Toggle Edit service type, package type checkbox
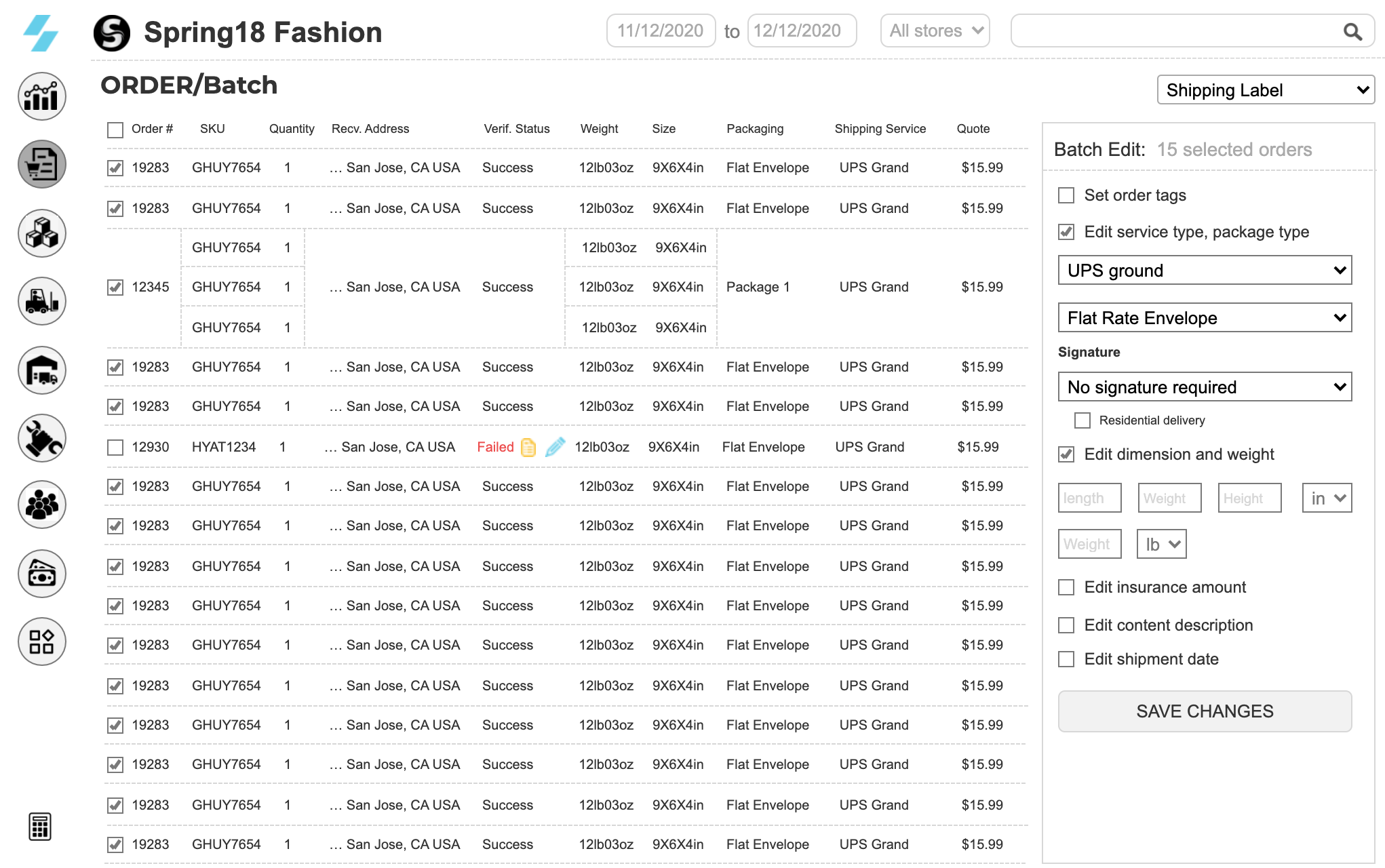Image resolution: width=1385 pixels, height=868 pixels. click(1066, 233)
